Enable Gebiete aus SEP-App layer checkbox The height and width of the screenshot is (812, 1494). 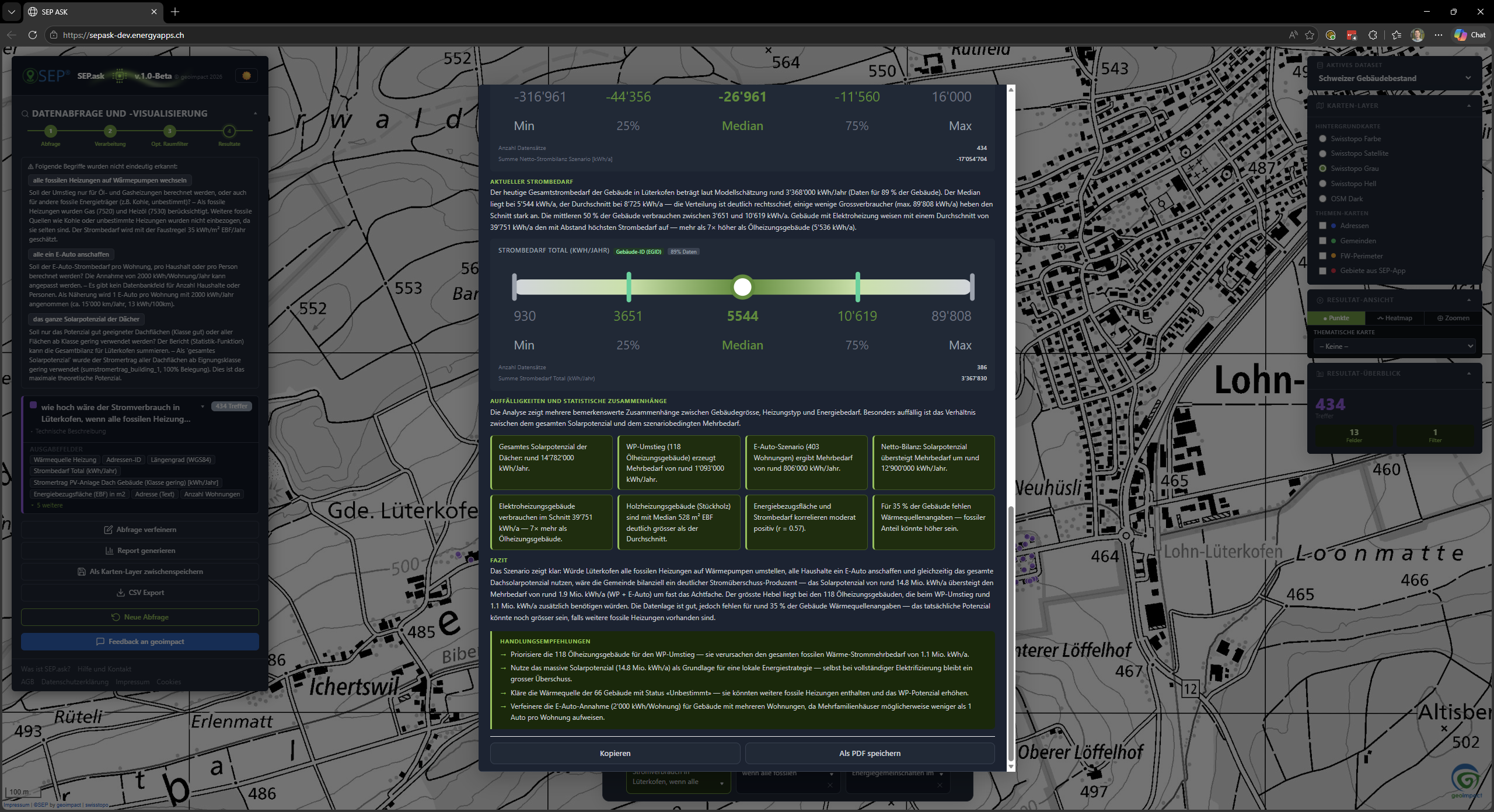[x=1322, y=271]
